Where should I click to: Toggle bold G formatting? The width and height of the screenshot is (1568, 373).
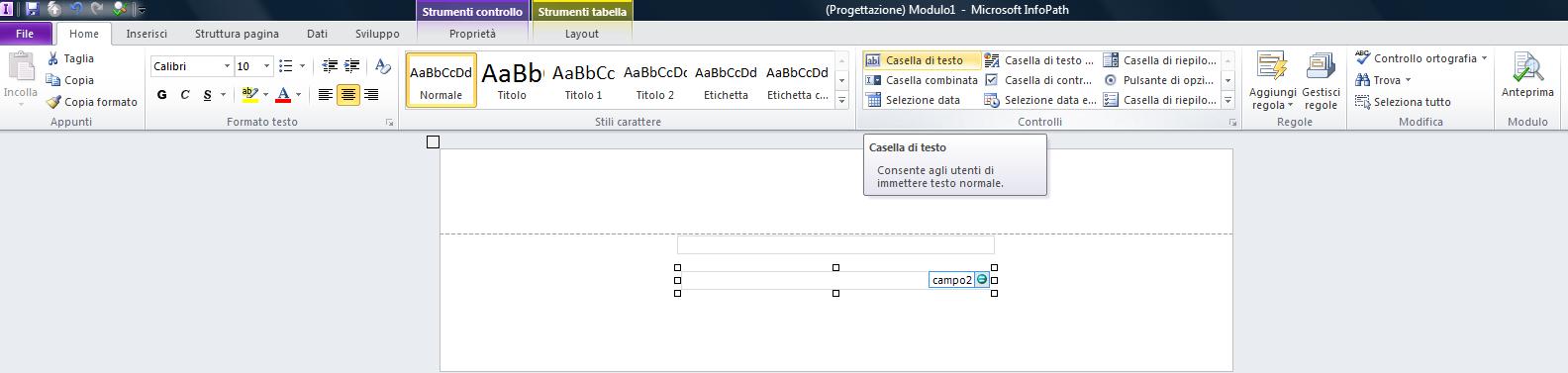click(x=161, y=95)
